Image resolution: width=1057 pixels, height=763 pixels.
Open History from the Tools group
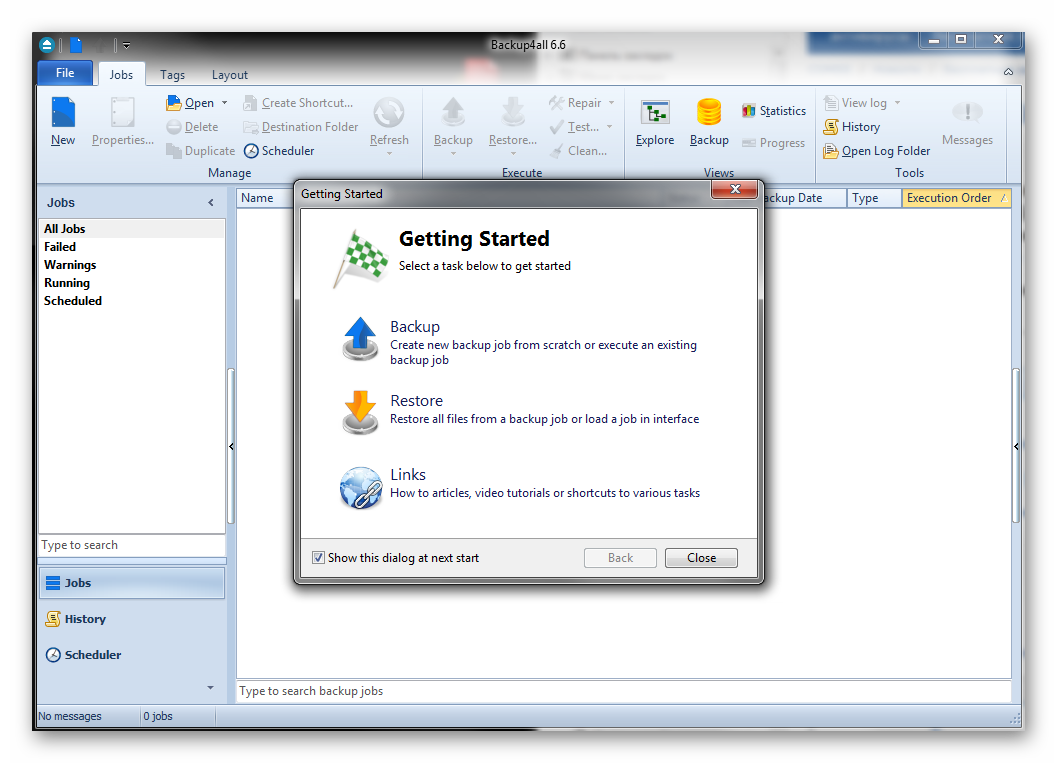852,127
